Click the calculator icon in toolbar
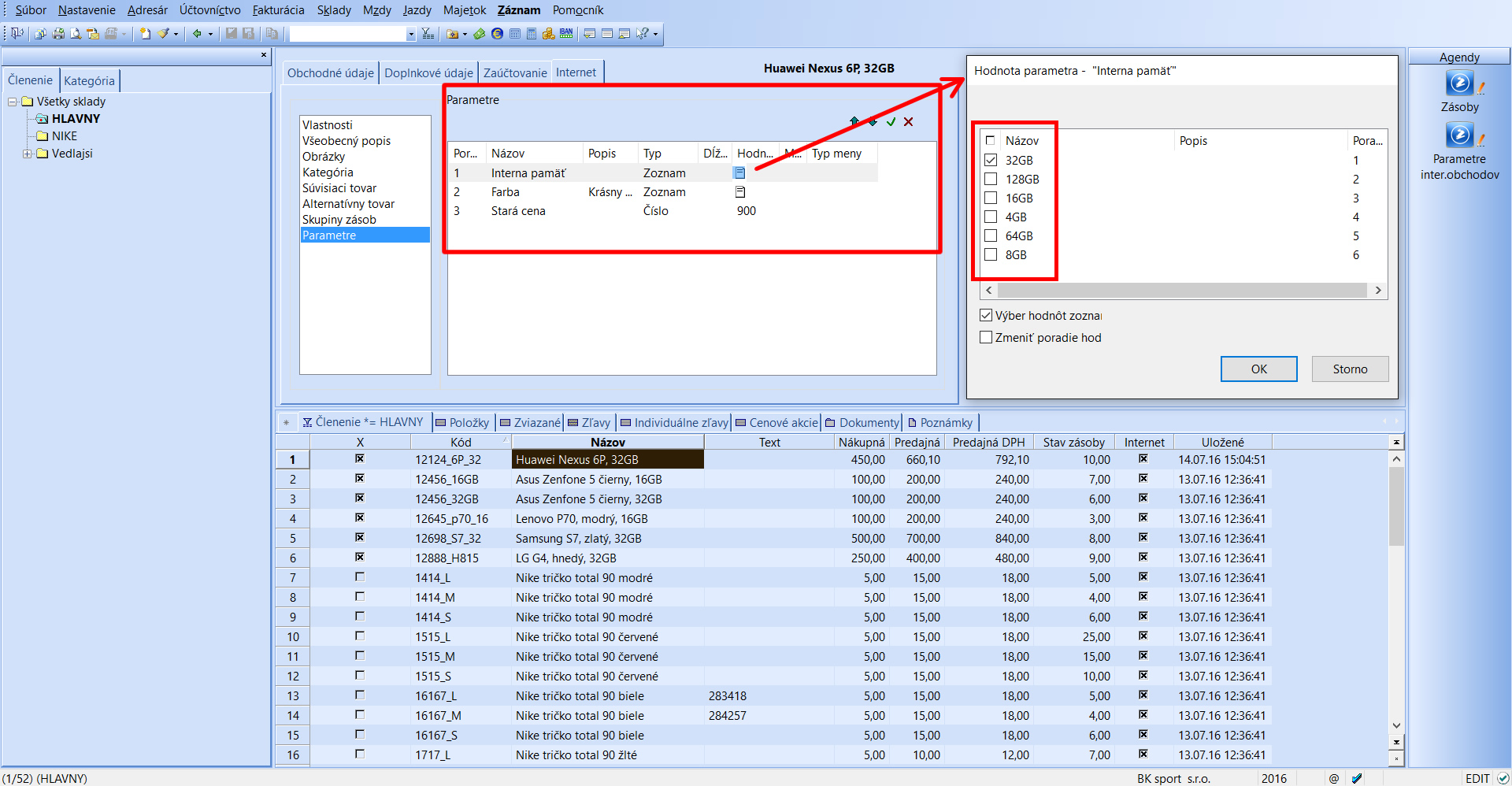The height and width of the screenshot is (786, 1512). click(x=532, y=34)
